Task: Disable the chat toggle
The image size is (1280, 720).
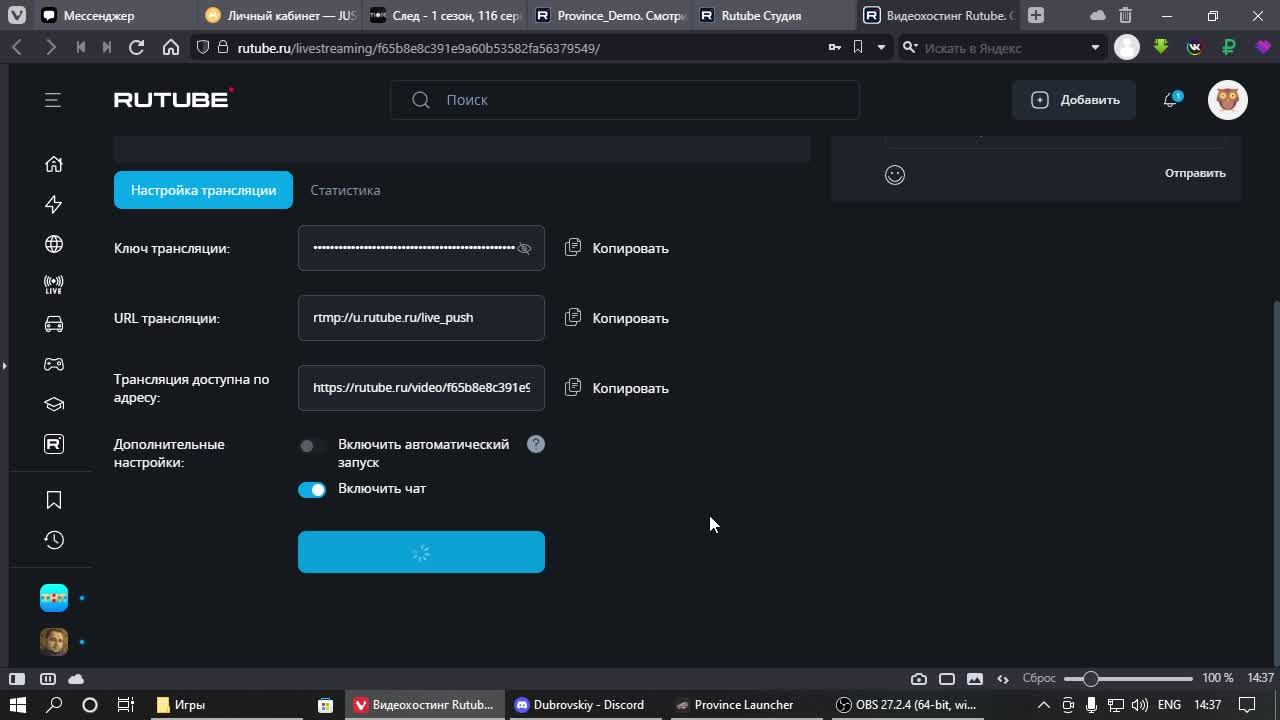Action: [x=312, y=490]
